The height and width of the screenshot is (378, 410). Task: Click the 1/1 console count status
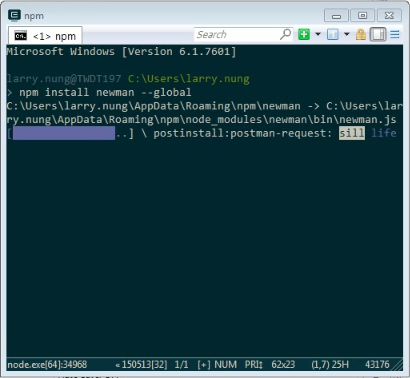pyautogui.click(x=181, y=364)
